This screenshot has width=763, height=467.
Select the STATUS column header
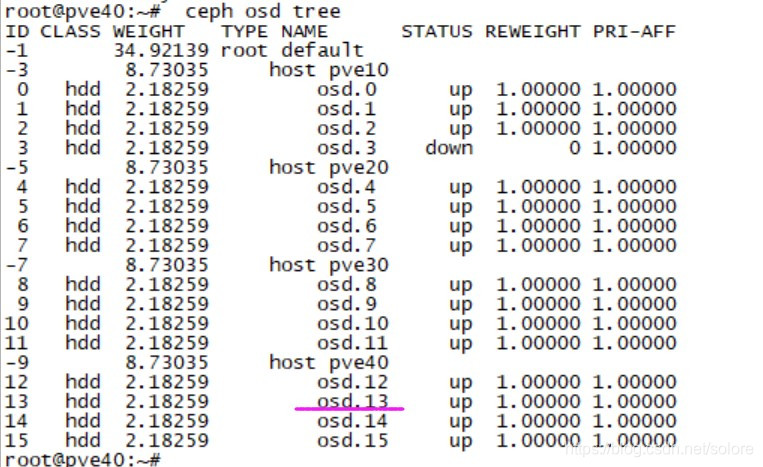pyautogui.click(x=436, y=32)
